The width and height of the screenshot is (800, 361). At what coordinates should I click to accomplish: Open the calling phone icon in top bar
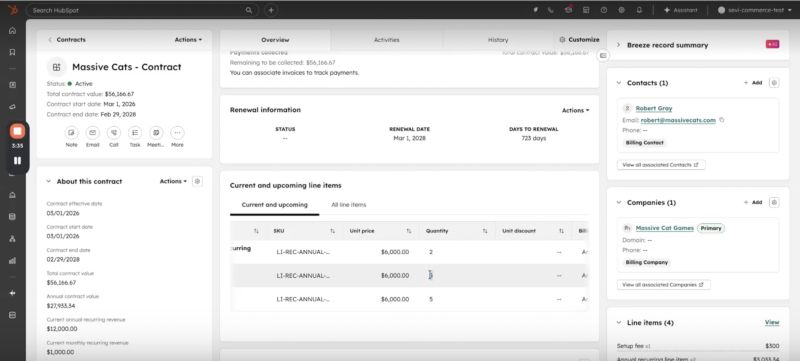[x=551, y=10]
